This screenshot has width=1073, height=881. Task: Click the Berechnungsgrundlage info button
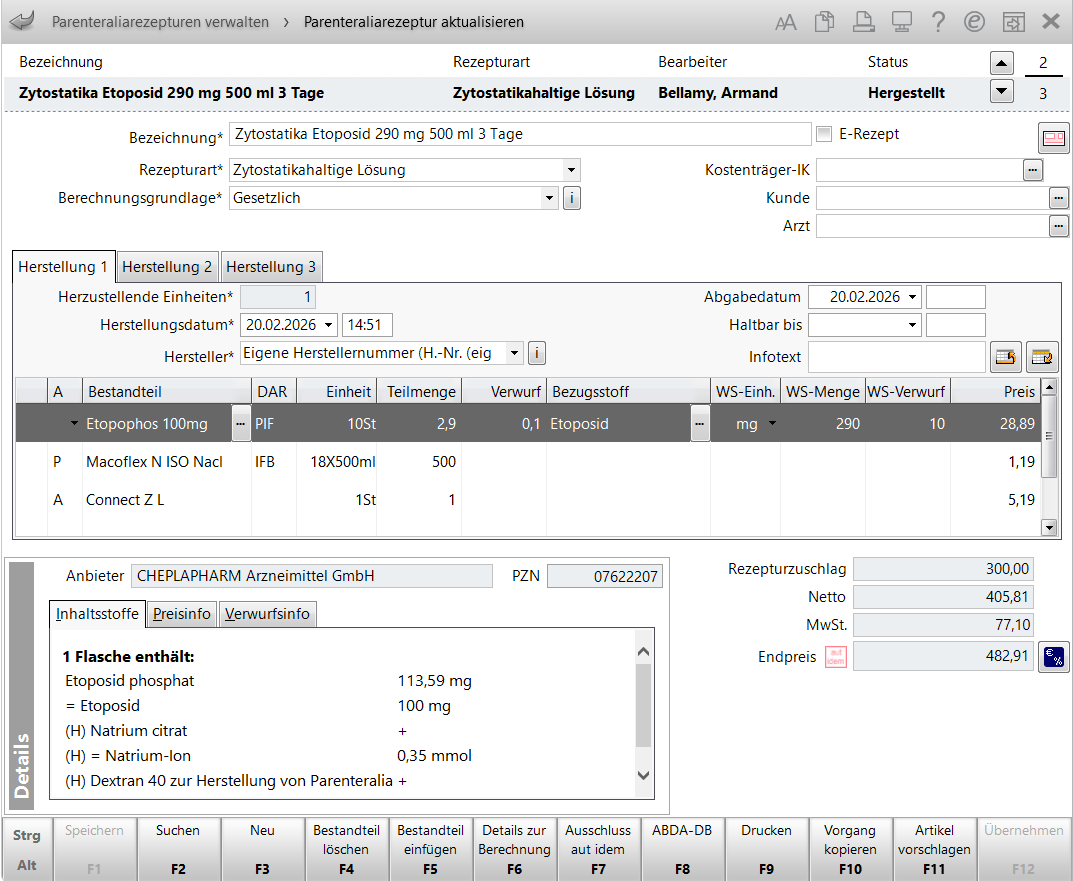click(571, 198)
